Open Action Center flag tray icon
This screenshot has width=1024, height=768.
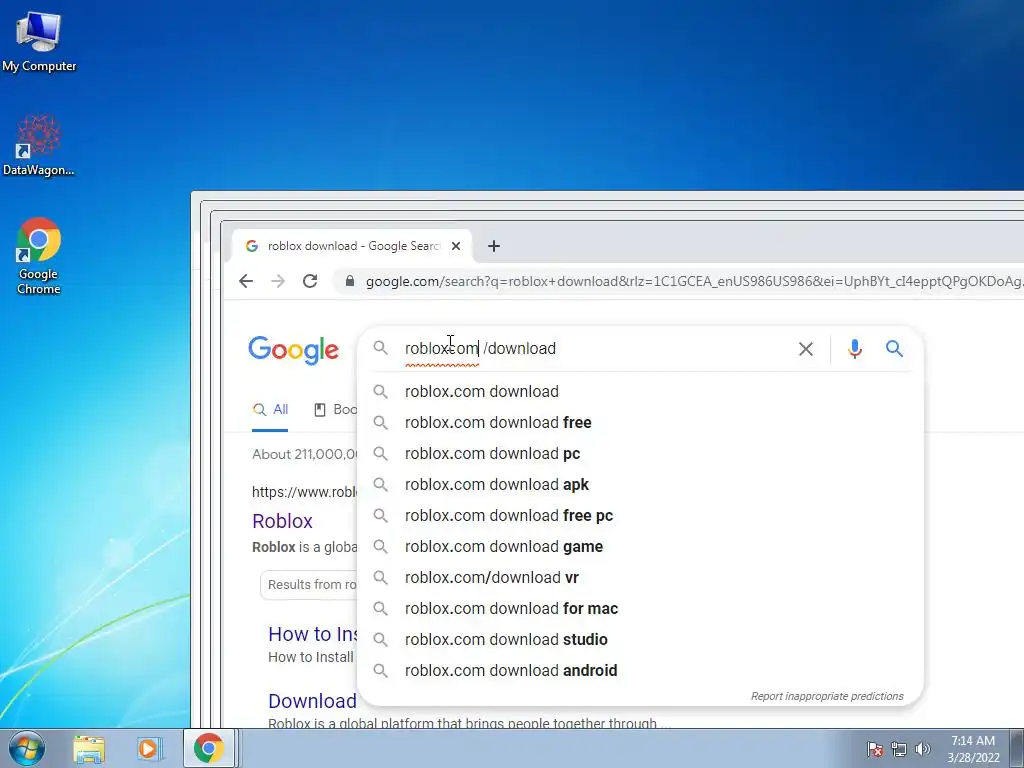[875, 749]
